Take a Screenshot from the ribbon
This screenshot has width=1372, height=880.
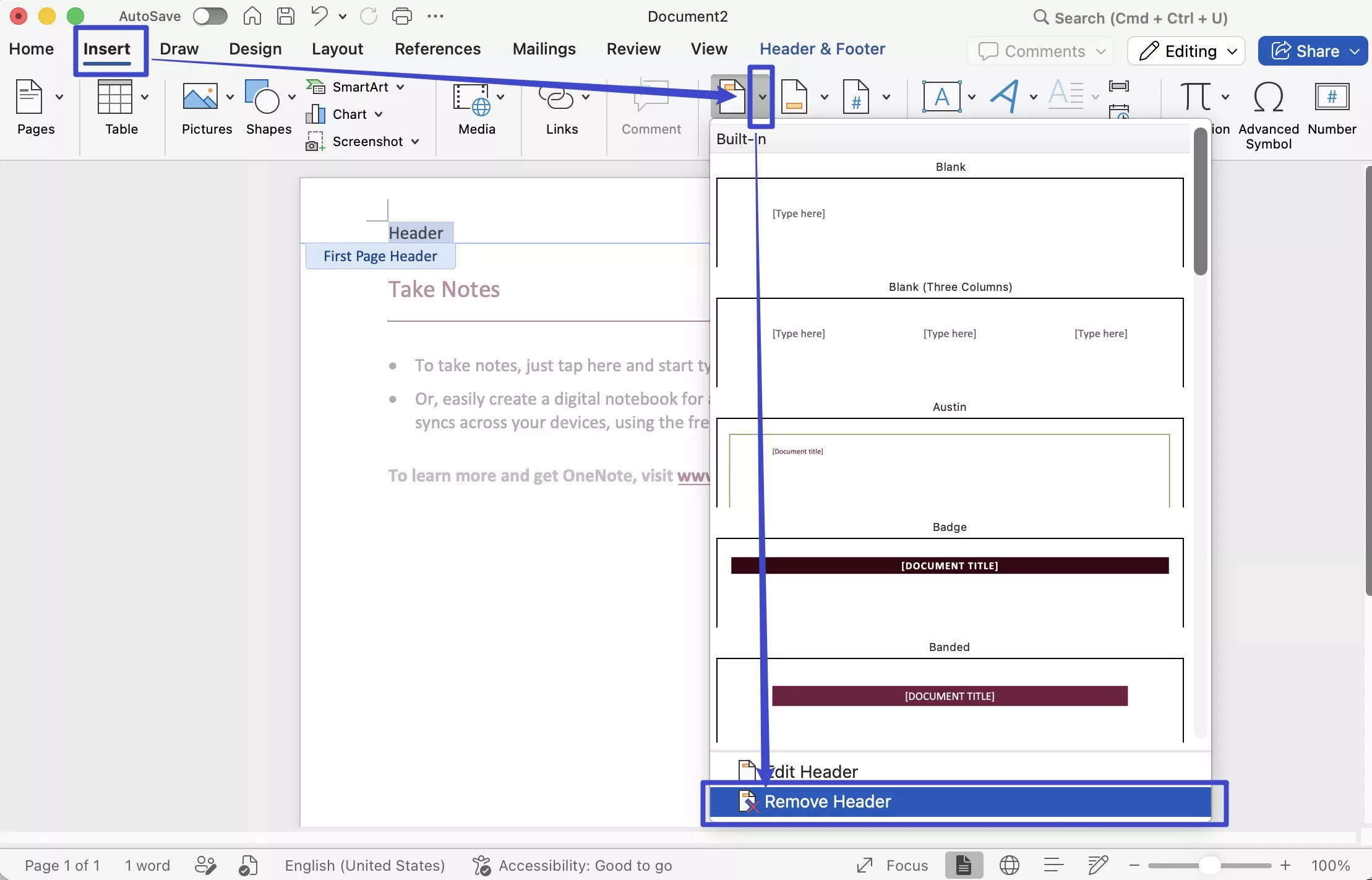(362, 141)
